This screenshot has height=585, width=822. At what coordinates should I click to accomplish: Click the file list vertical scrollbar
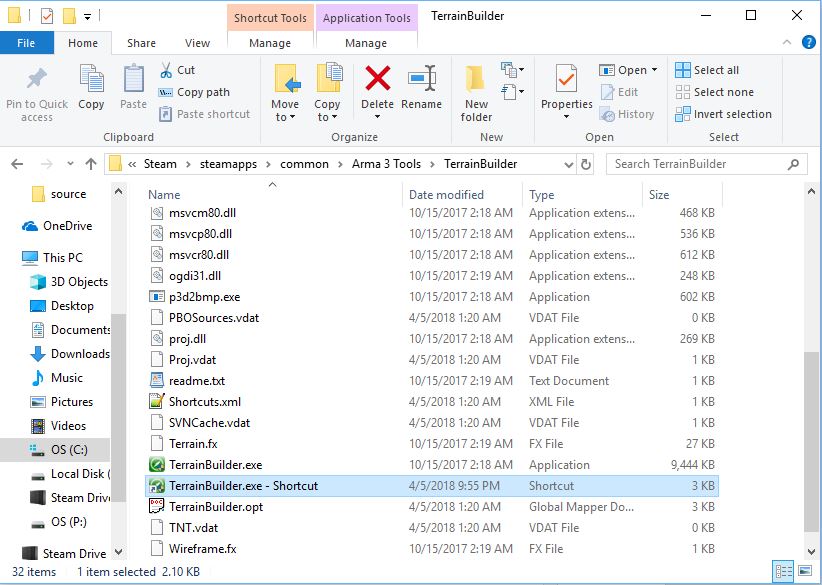(x=811, y=440)
